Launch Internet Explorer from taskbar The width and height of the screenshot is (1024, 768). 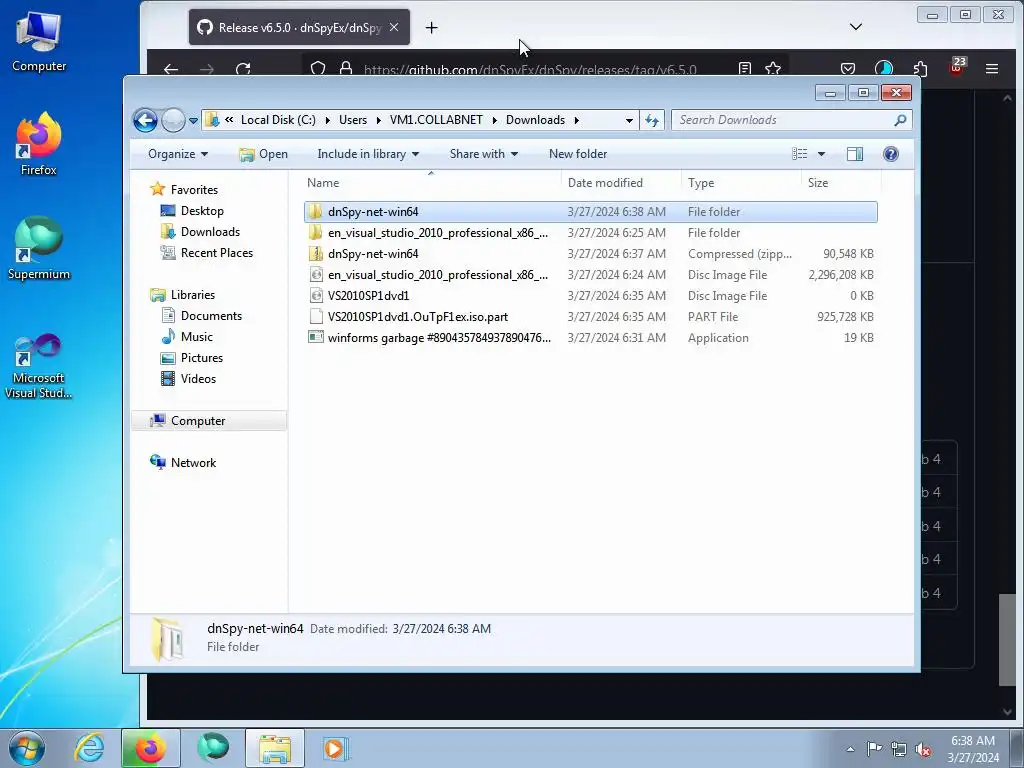click(89, 748)
